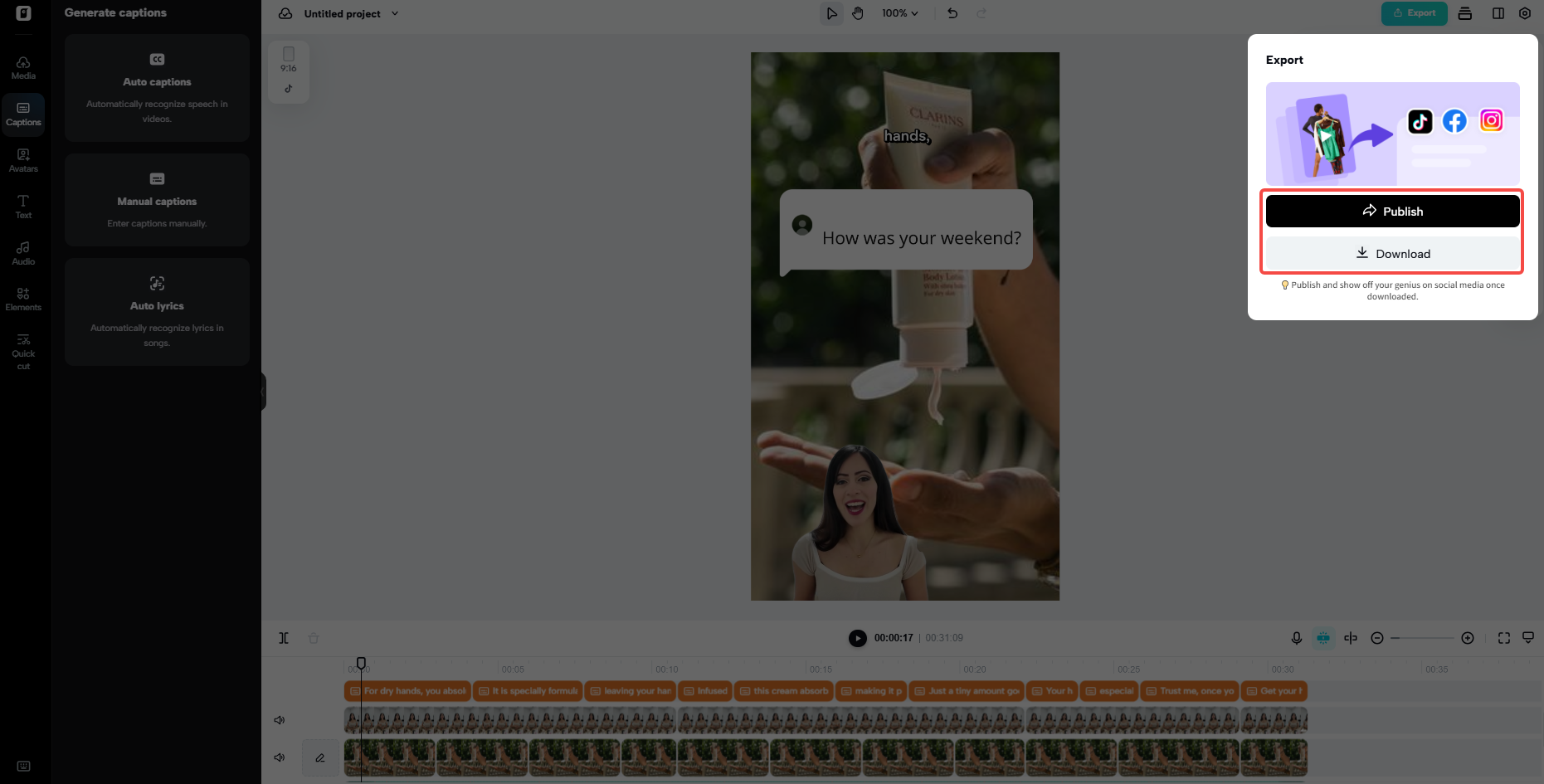This screenshot has width=1544, height=784.
Task: Toggle the smart clip highlight on the timeline toolbar
Action: point(1323,638)
